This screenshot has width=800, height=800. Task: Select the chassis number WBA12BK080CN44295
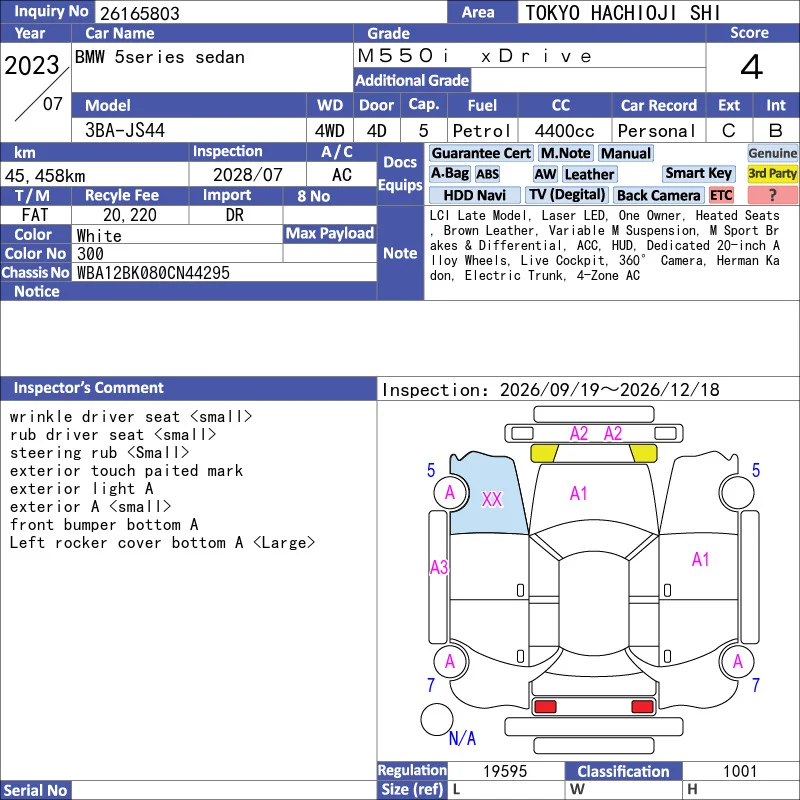(153, 273)
